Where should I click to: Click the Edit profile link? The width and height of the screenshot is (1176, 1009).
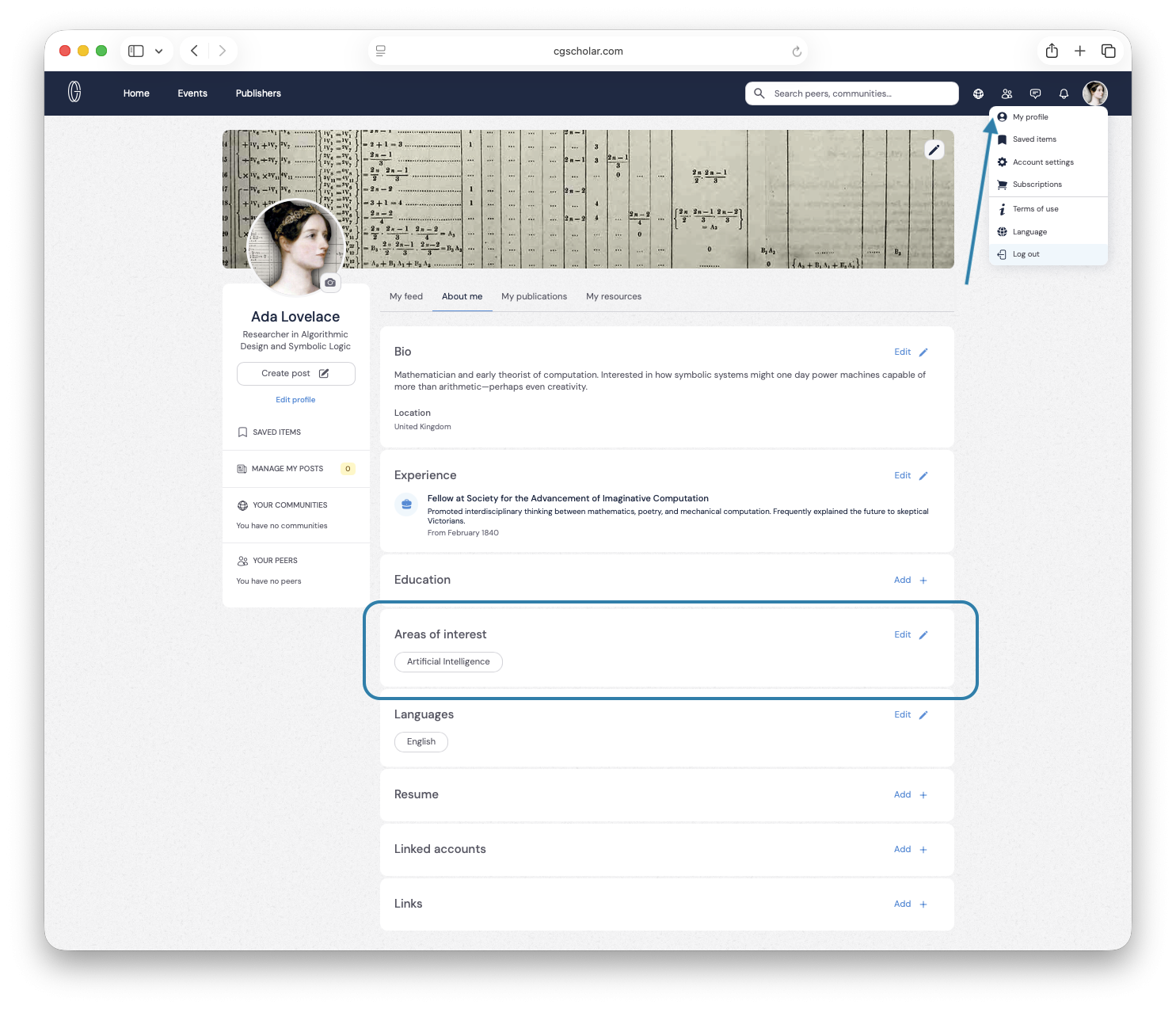pyautogui.click(x=295, y=400)
